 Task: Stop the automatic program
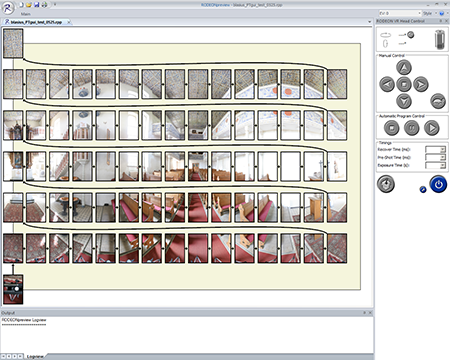pos(392,128)
